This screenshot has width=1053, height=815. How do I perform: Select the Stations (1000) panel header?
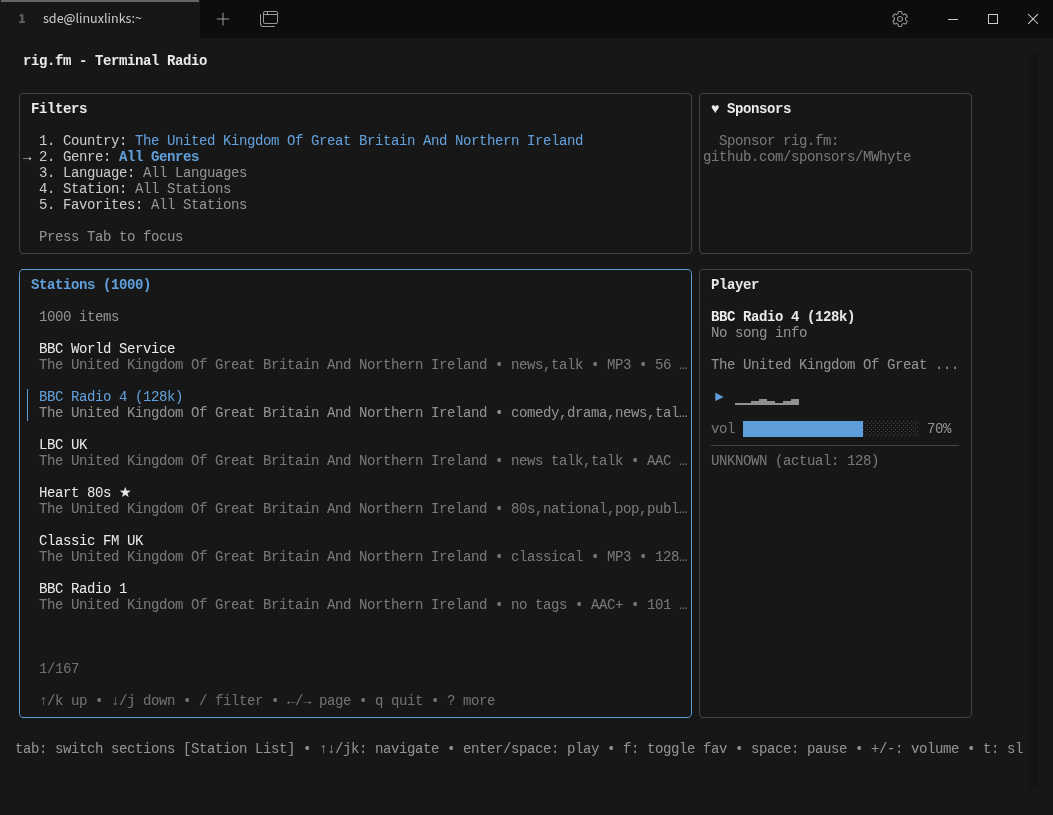91,285
